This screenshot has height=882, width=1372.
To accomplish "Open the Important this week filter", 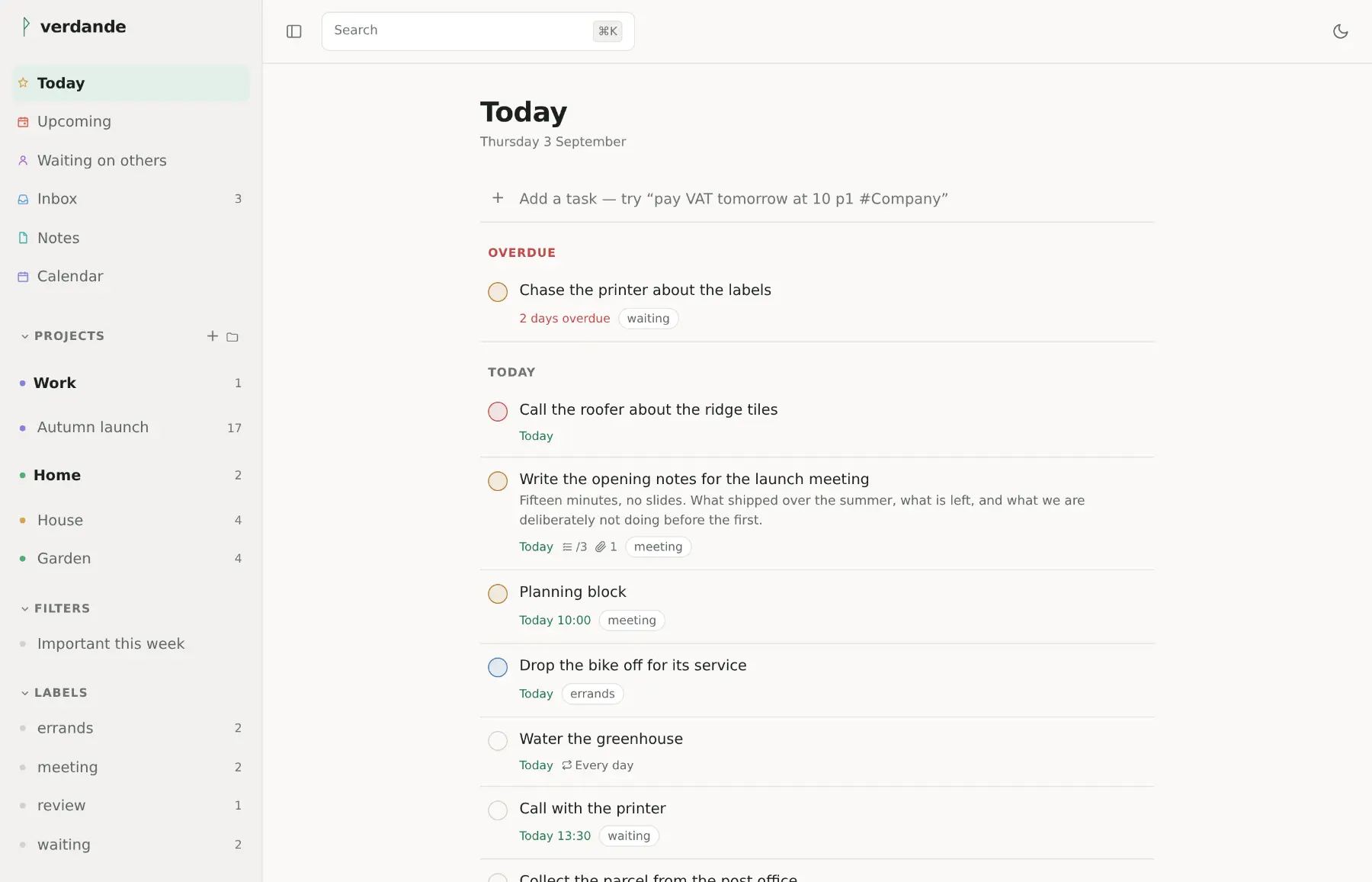I will [131, 644].
